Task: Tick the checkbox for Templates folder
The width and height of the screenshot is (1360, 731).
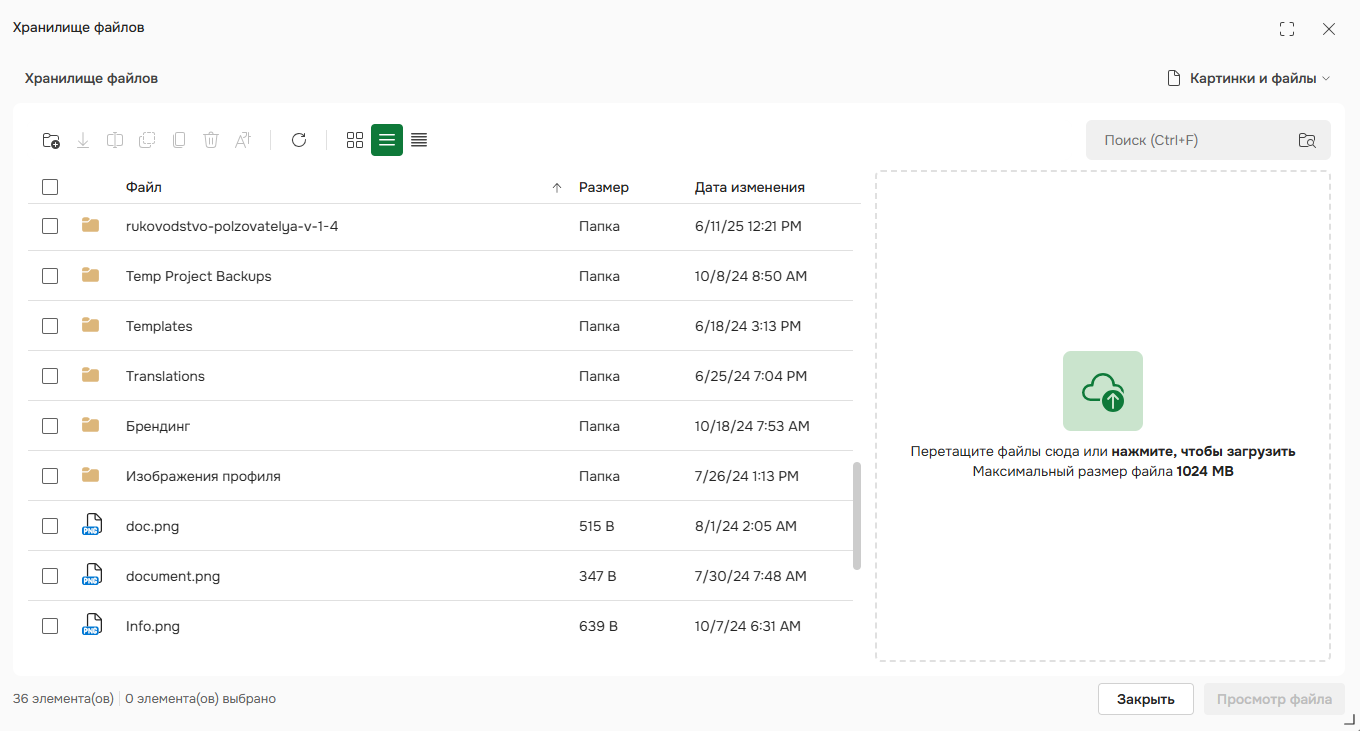Action: [50, 326]
